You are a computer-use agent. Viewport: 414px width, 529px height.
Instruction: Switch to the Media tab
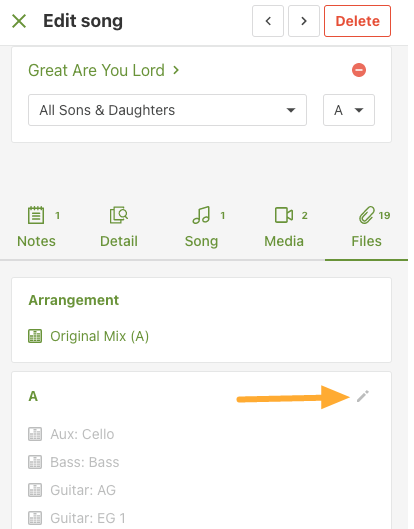pyautogui.click(x=285, y=227)
